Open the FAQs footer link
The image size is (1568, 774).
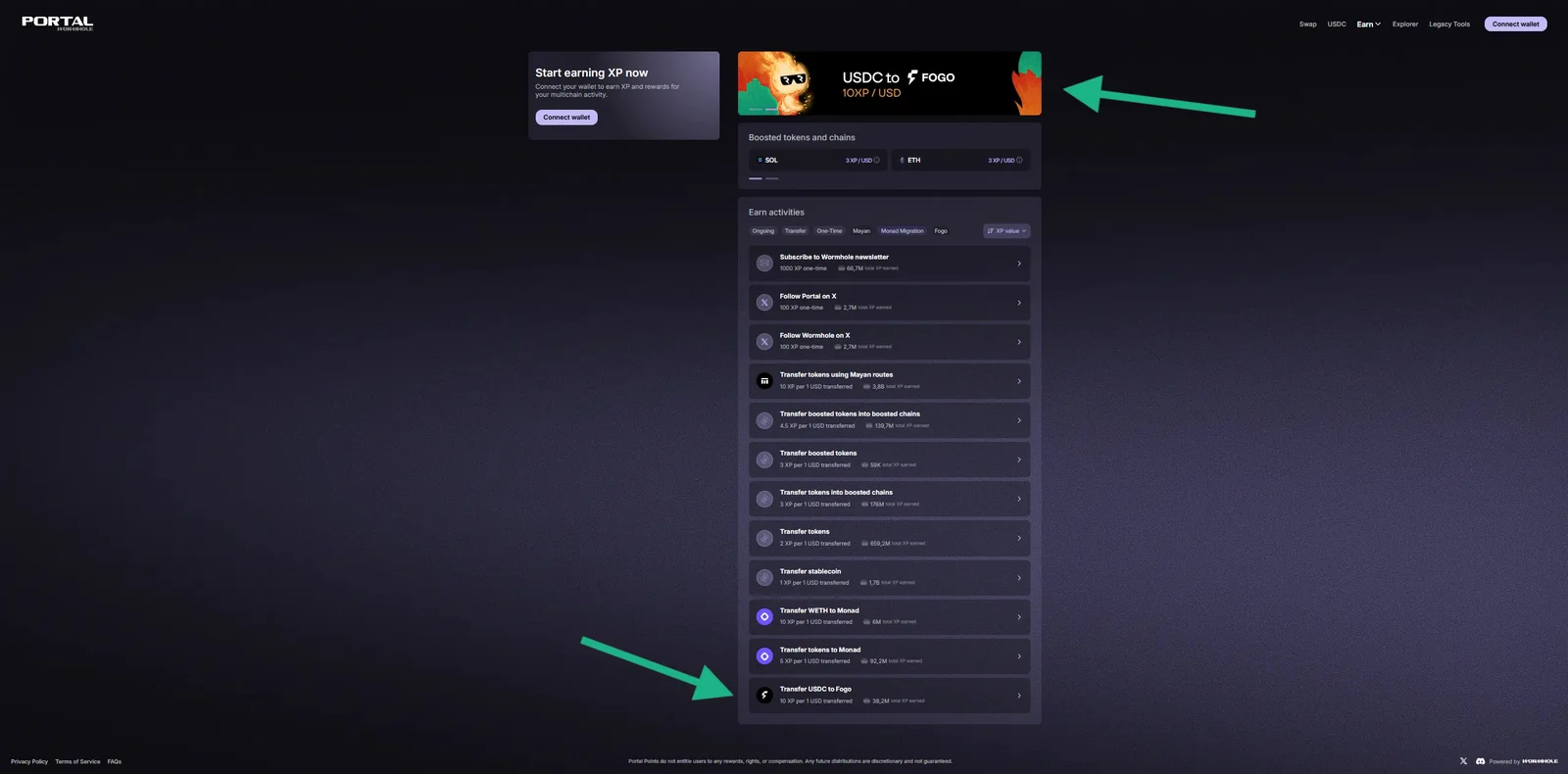(x=115, y=761)
